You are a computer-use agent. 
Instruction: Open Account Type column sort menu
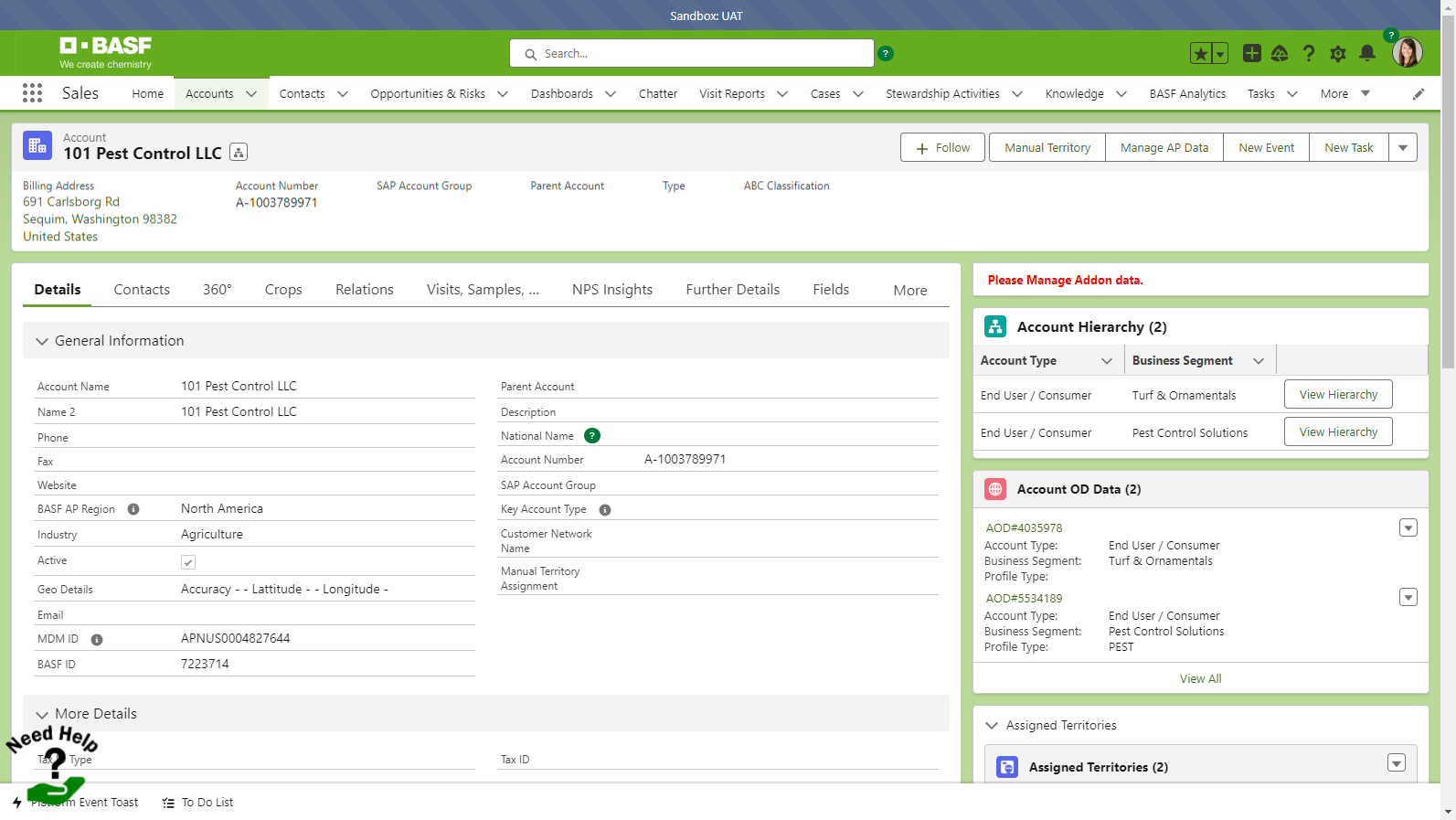(1107, 361)
